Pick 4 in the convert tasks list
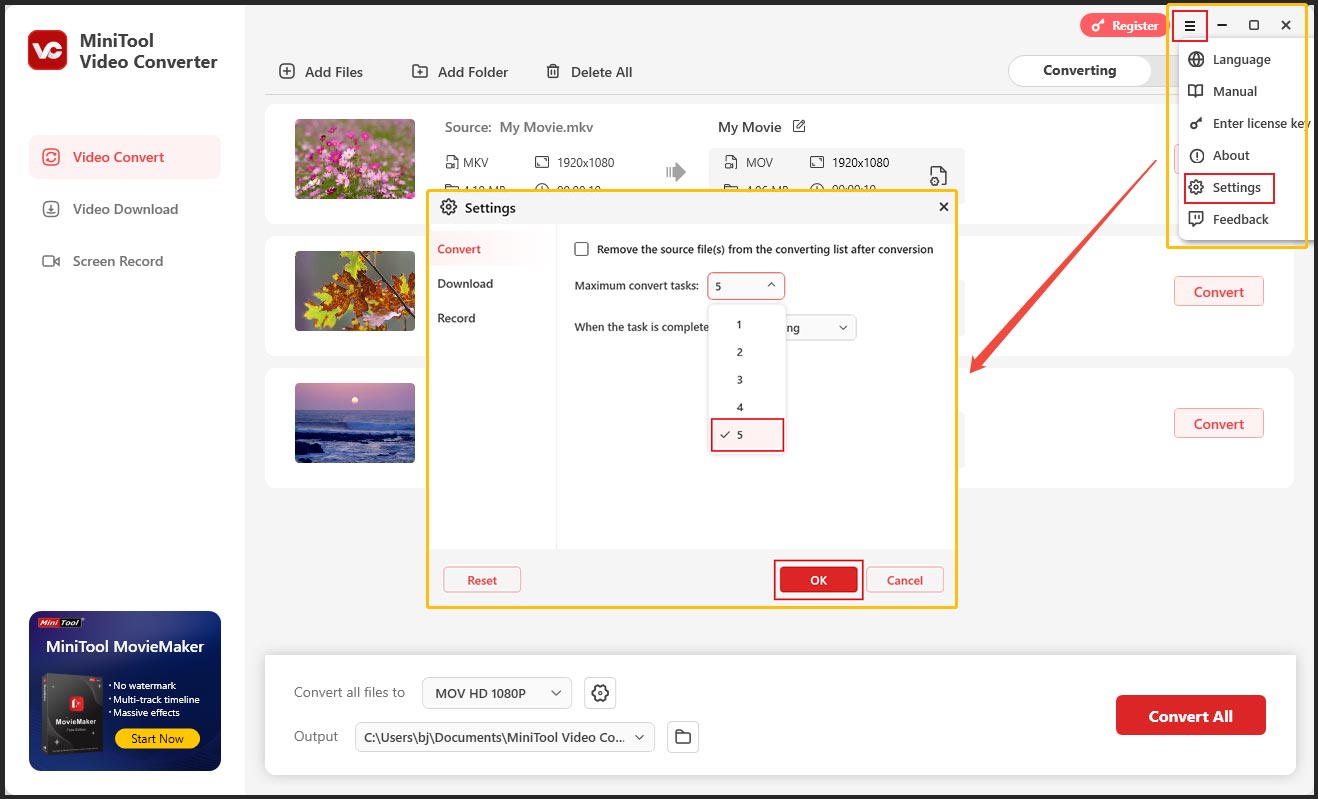The image size is (1318, 799). coord(747,407)
